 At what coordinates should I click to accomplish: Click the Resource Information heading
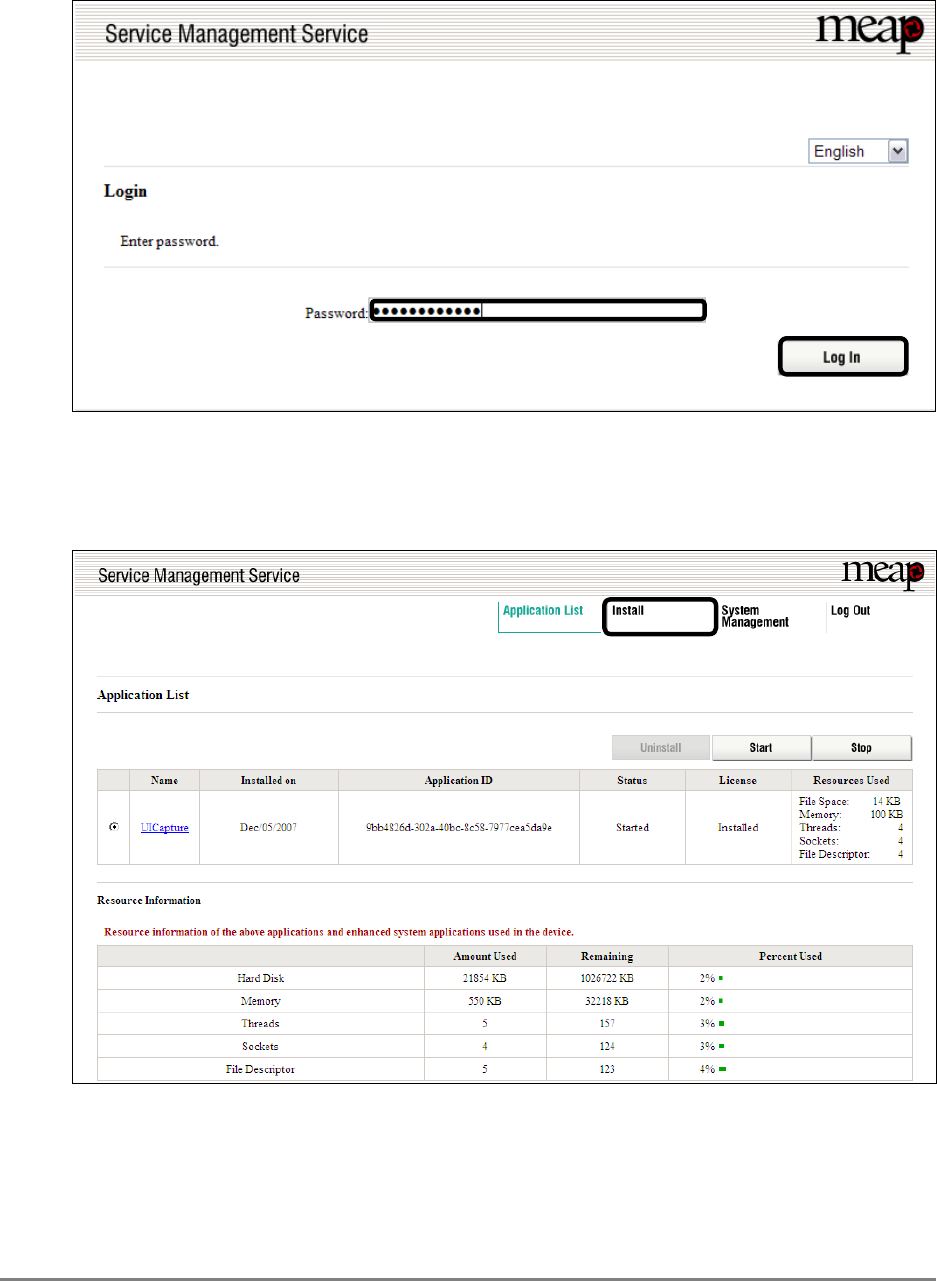(148, 901)
